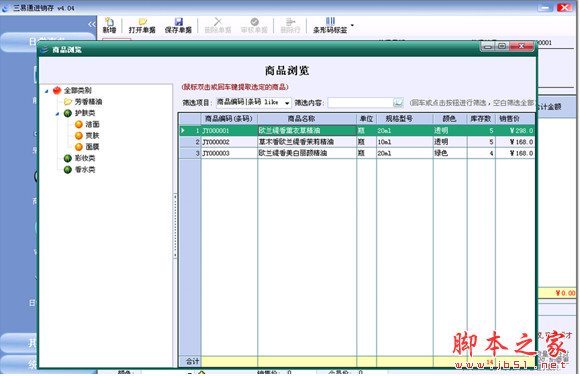Select the 护肤类 category
The image size is (580, 376).
pyautogui.click(x=85, y=113)
